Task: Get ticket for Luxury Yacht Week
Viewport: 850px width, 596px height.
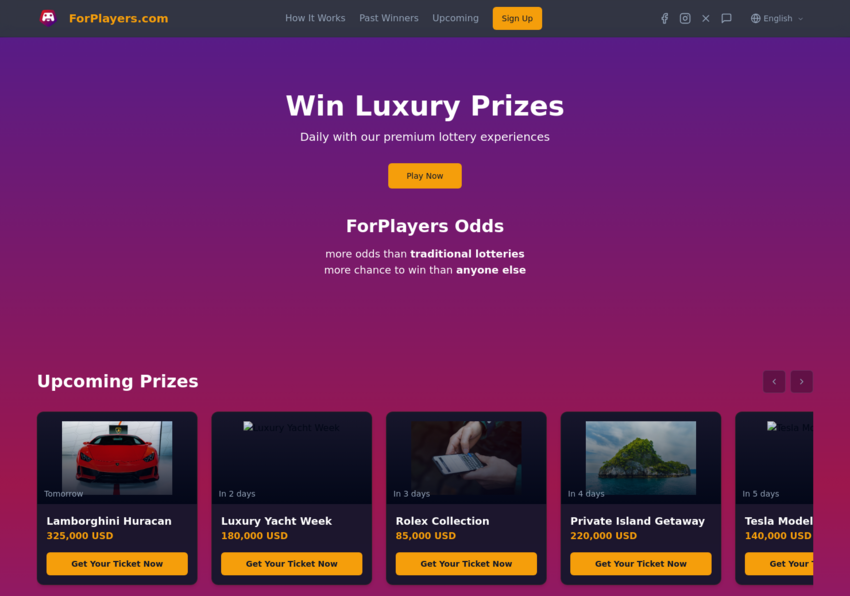Action: tap(292, 563)
